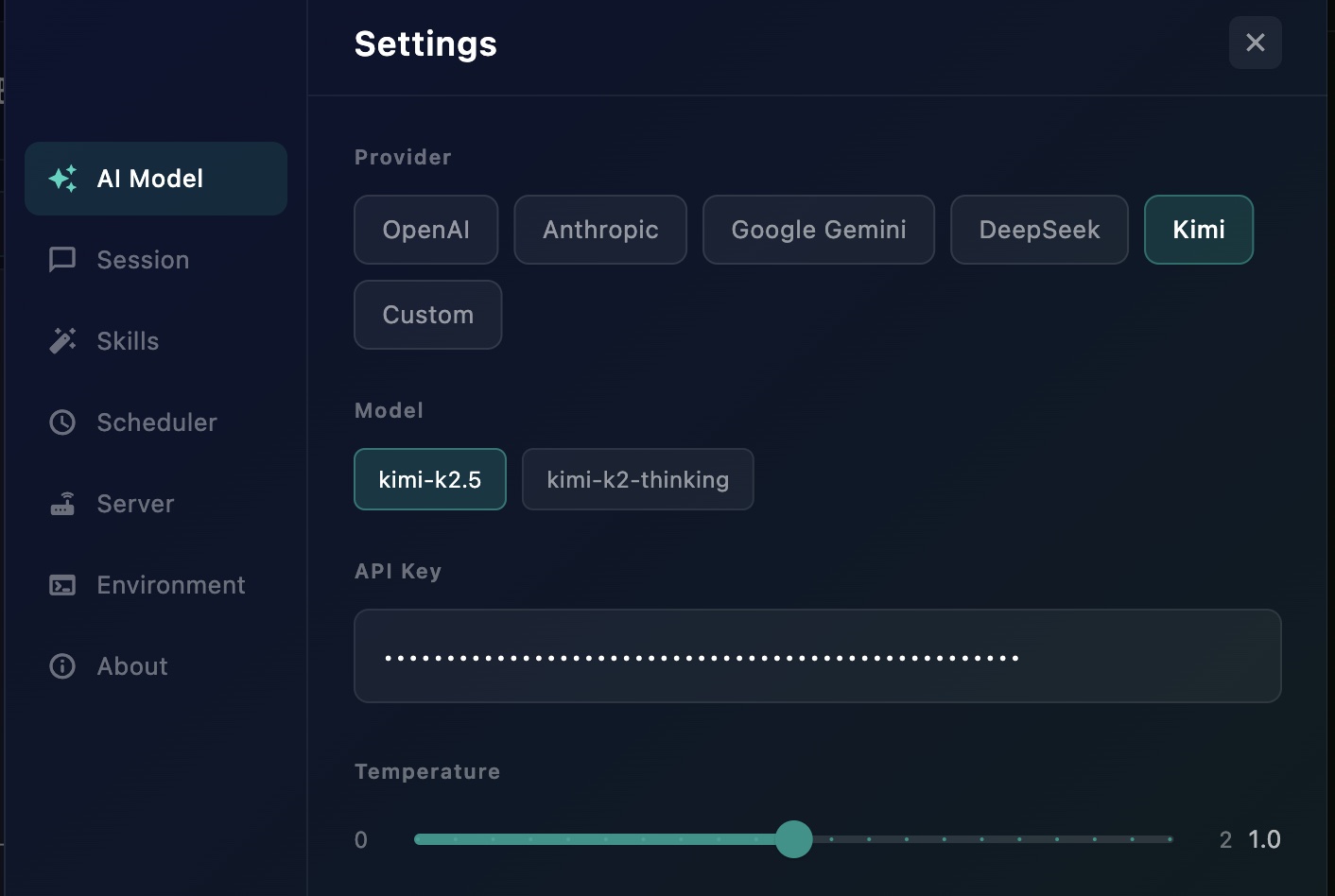Choose the Custom provider option
This screenshot has width=1335, height=896.
pyautogui.click(x=427, y=315)
